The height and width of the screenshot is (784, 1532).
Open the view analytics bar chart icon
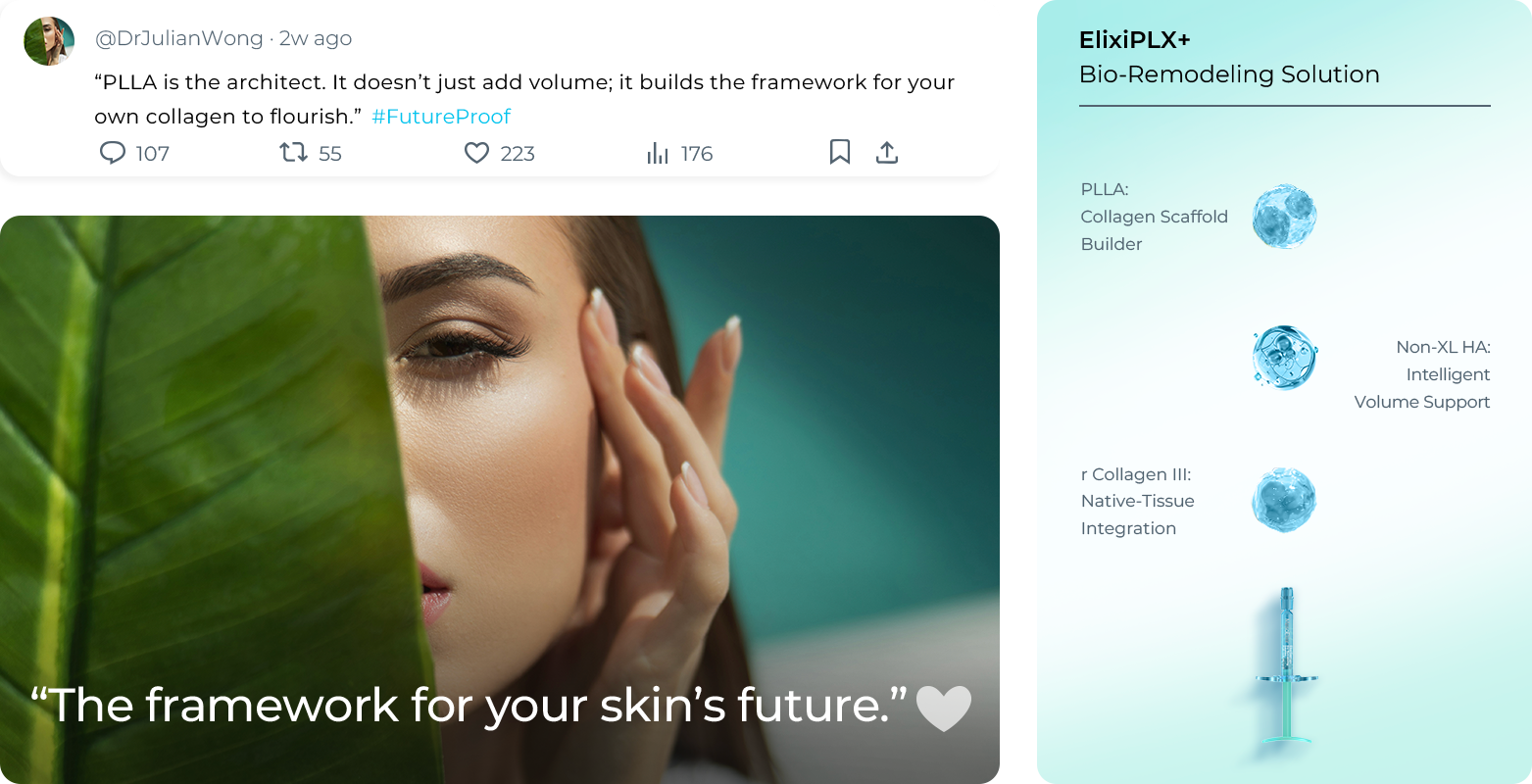pos(658,153)
